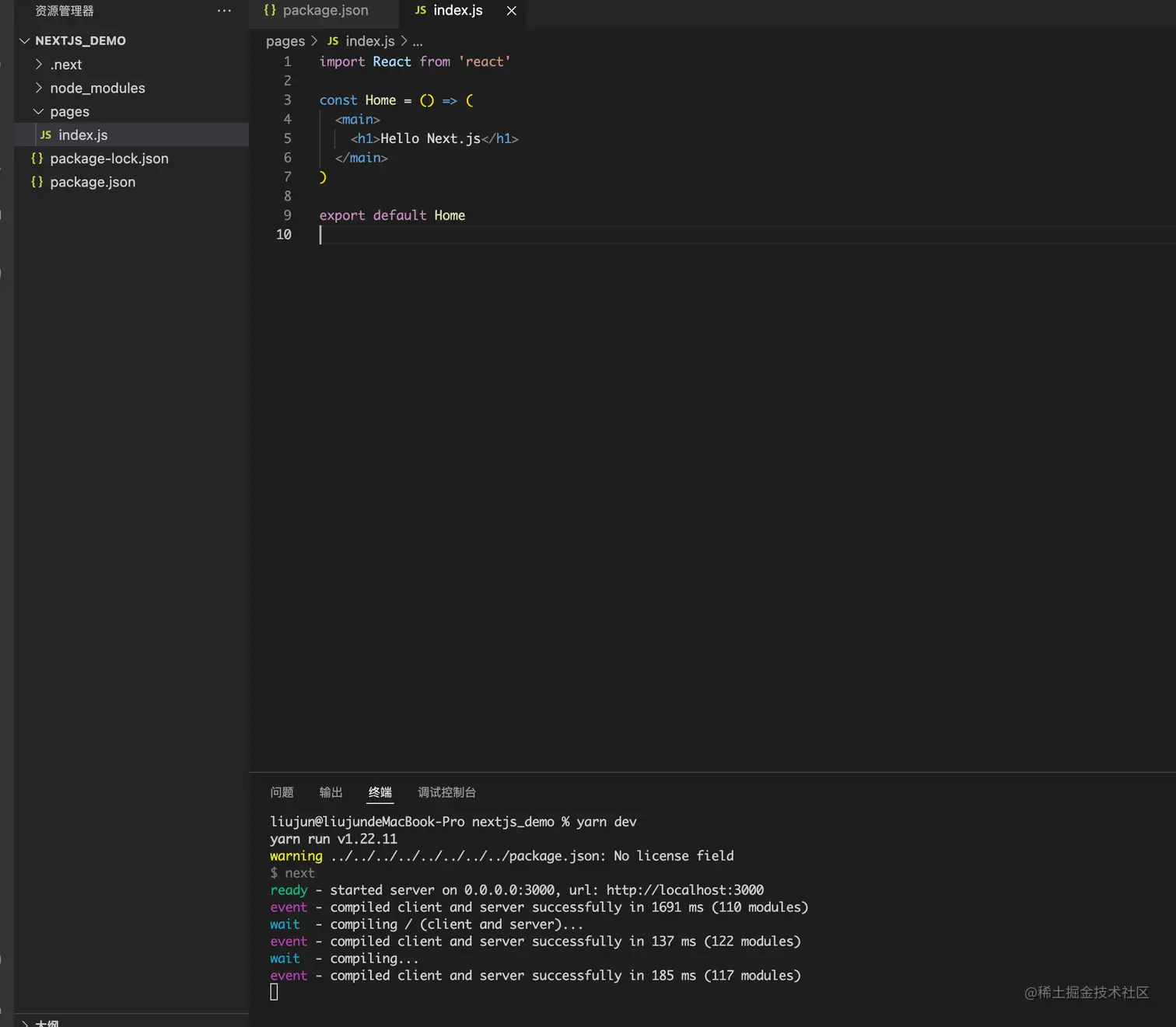This screenshot has width=1176, height=1027.
Task: Click 'export default Home' statement
Action: point(392,215)
